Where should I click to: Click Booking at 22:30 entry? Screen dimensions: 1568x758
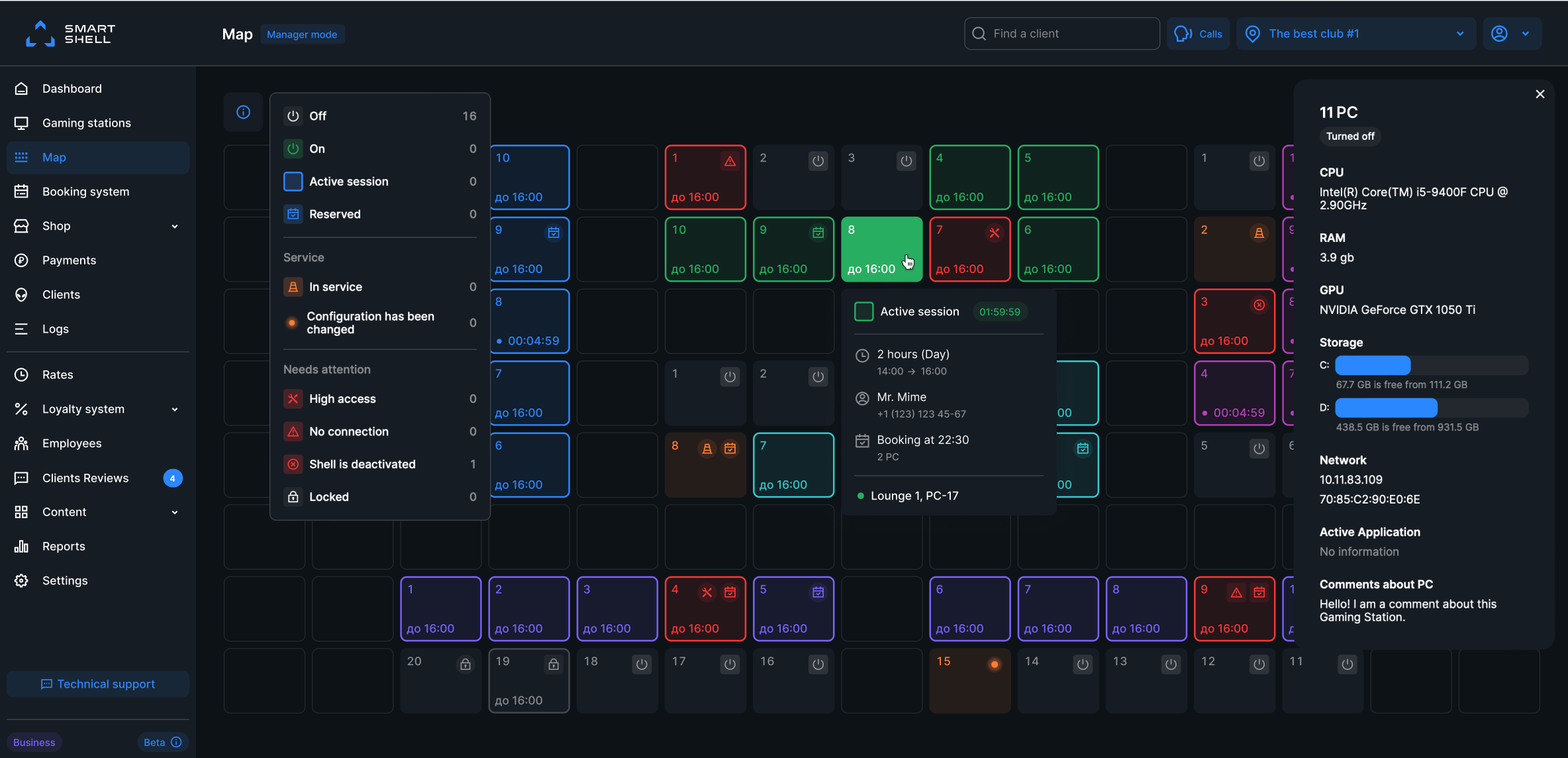point(922,440)
